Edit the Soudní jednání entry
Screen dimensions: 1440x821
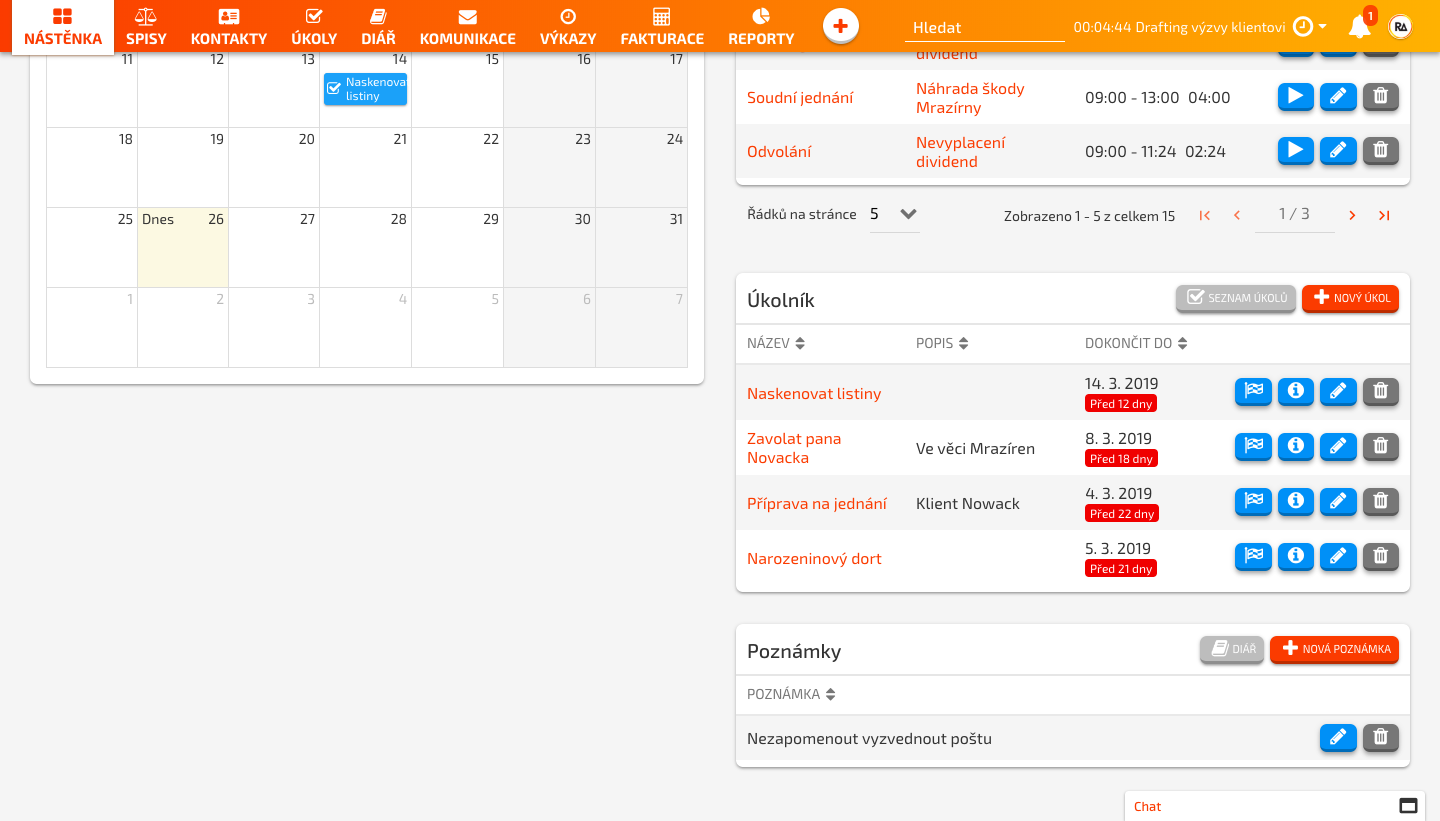click(1338, 97)
